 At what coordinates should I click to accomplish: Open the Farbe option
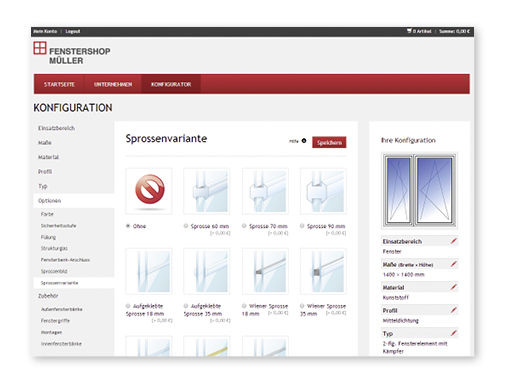click(47, 214)
